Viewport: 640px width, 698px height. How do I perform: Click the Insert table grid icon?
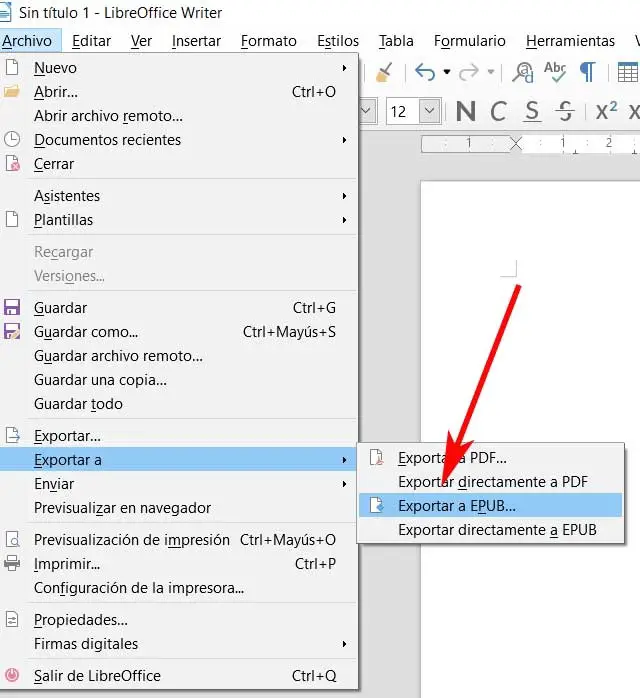point(628,72)
